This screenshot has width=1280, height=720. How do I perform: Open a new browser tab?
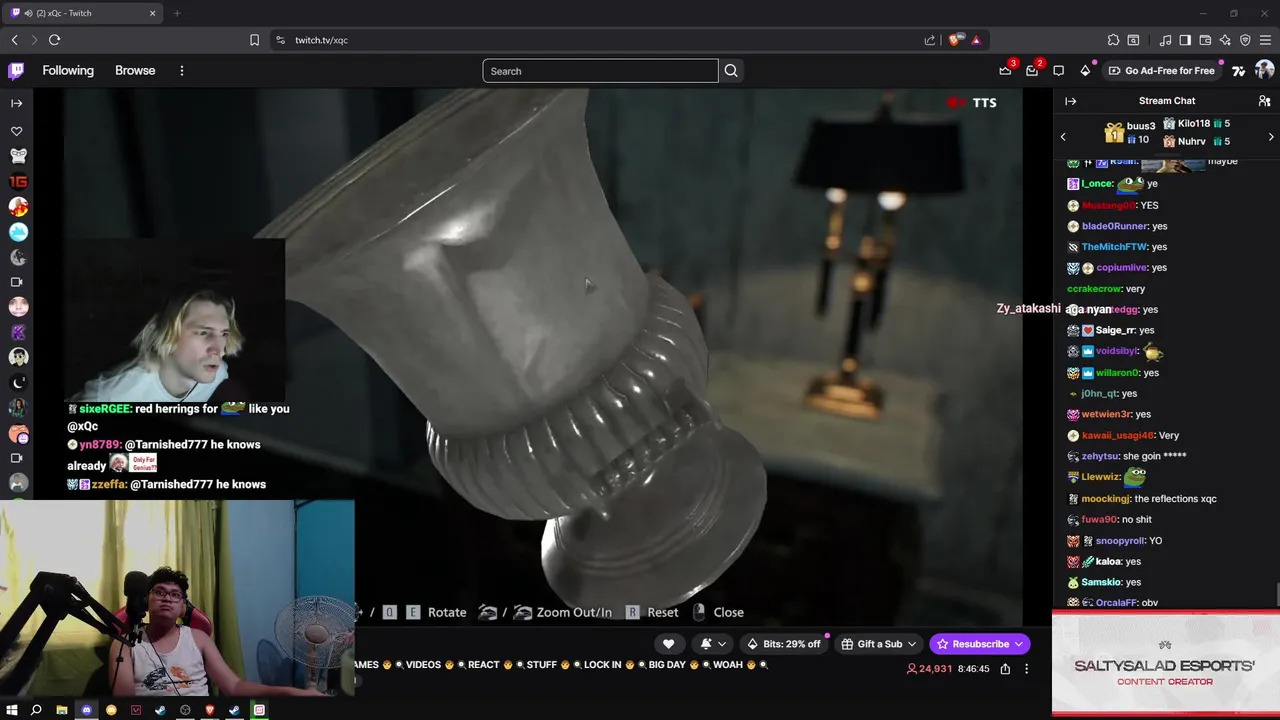pyautogui.click(x=177, y=13)
